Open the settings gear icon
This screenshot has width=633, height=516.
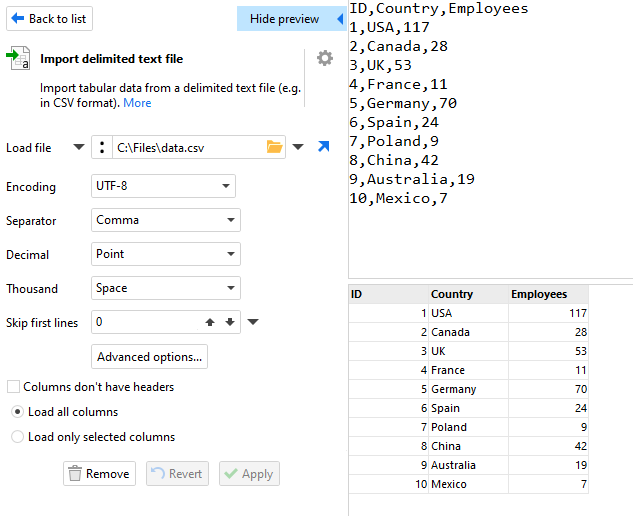coord(325,58)
